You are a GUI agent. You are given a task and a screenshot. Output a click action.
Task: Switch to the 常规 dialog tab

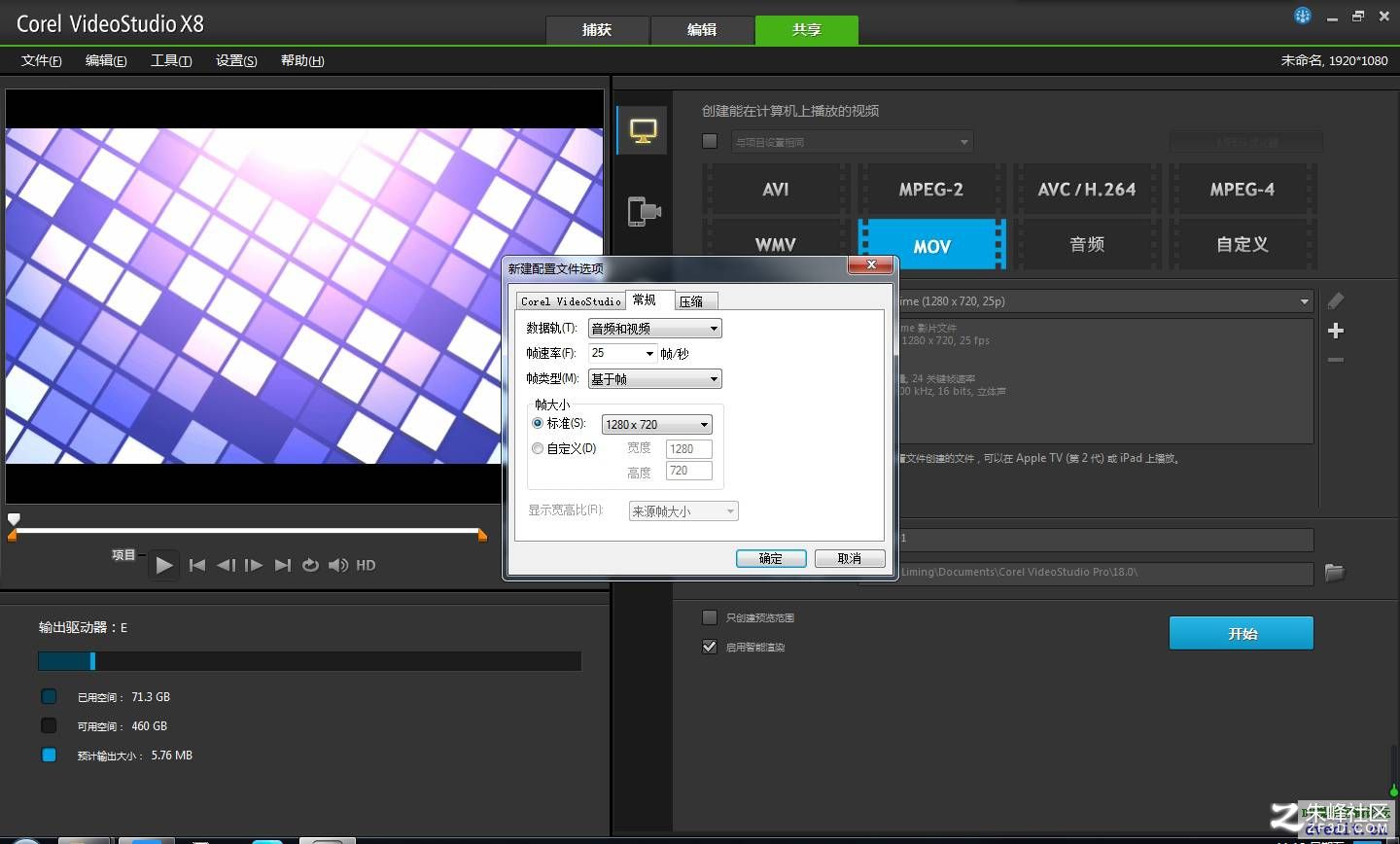[647, 299]
